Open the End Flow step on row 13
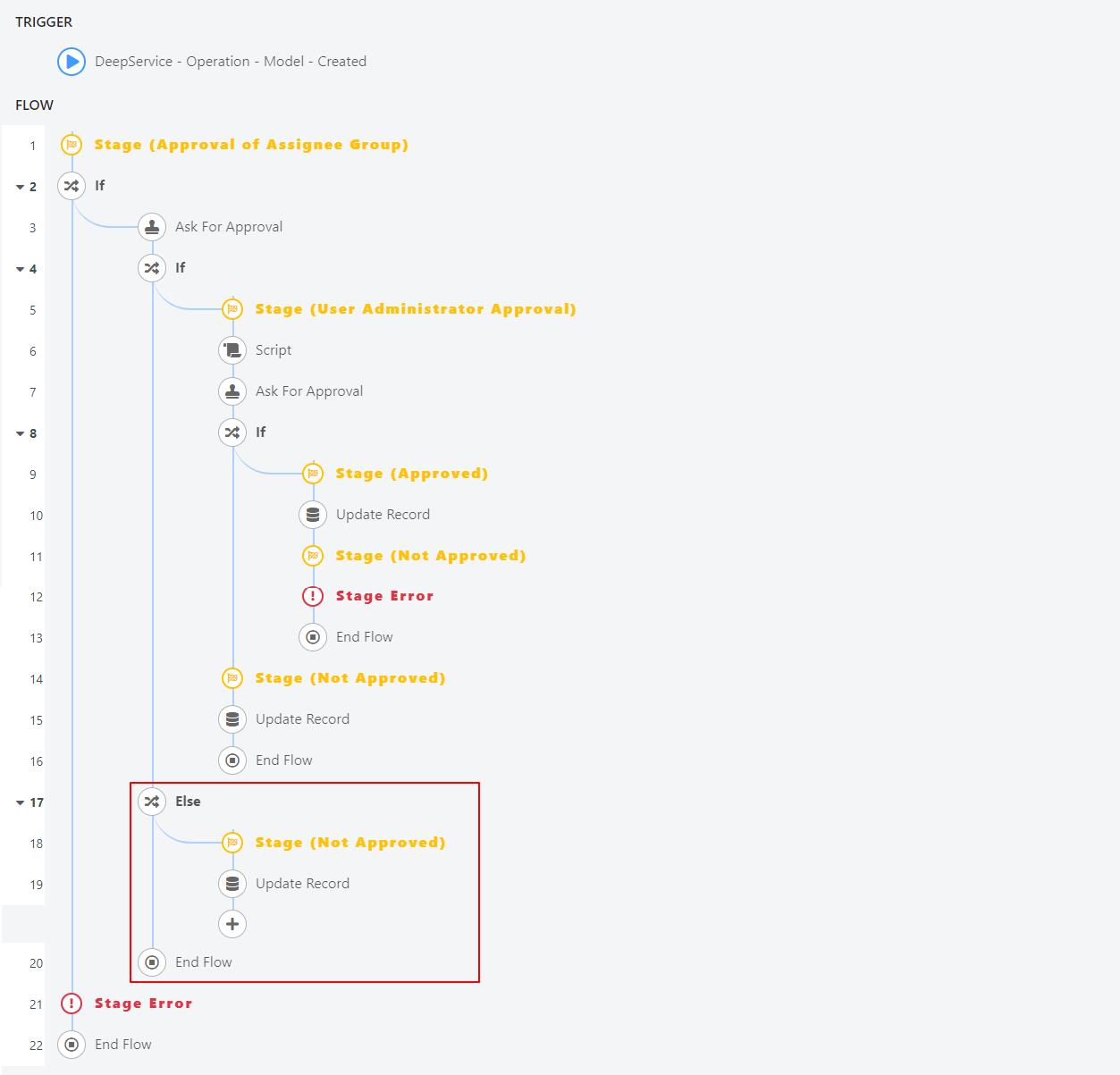The height and width of the screenshot is (1075, 1120). [365, 637]
